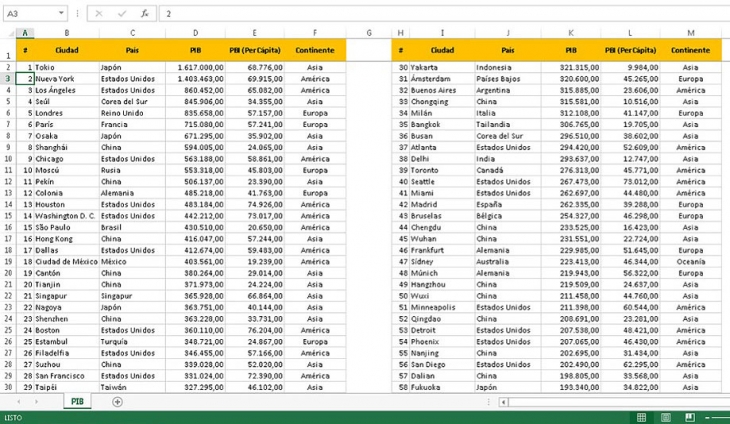The width and height of the screenshot is (730, 424).
Task: Select the cell containing São Paulo
Action: pos(67,227)
